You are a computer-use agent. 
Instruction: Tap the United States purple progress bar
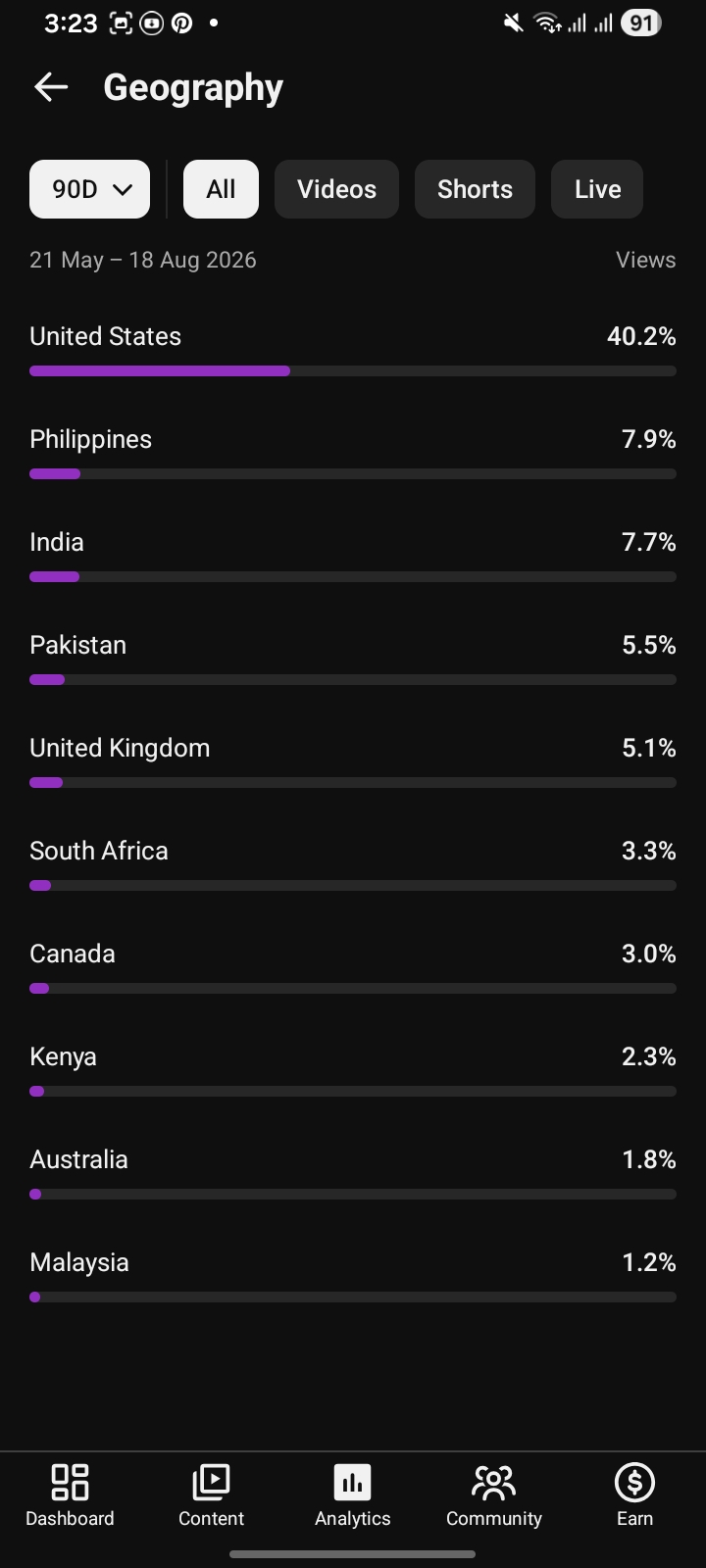click(160, 371)
